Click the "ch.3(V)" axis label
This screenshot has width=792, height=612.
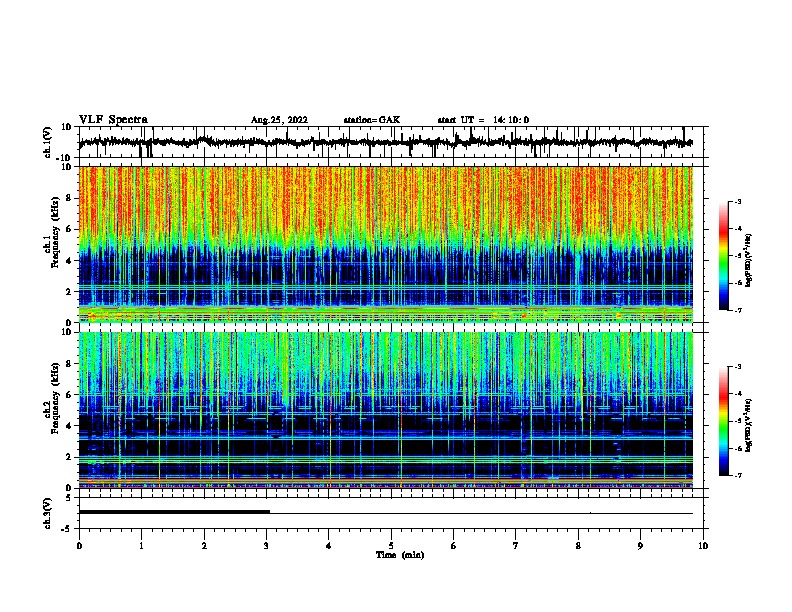47,513
